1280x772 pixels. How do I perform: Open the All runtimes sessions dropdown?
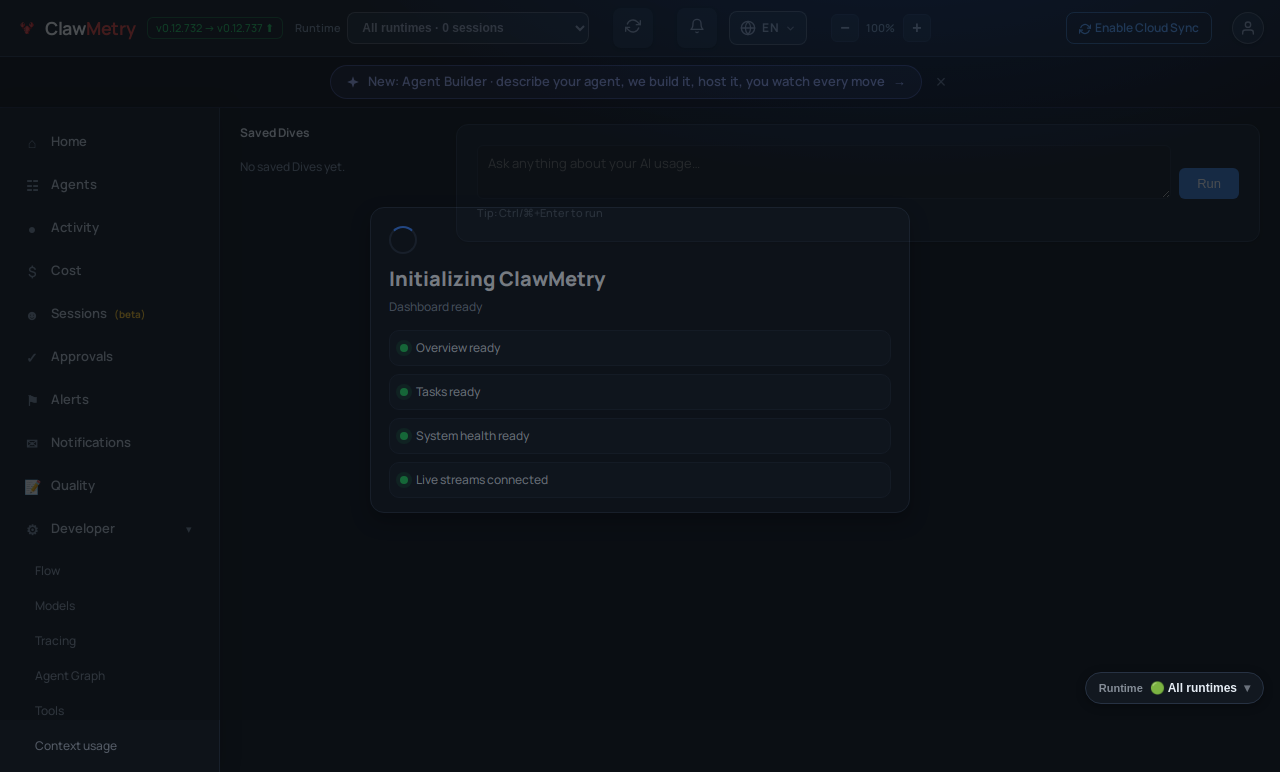click(x=468, y=28)
